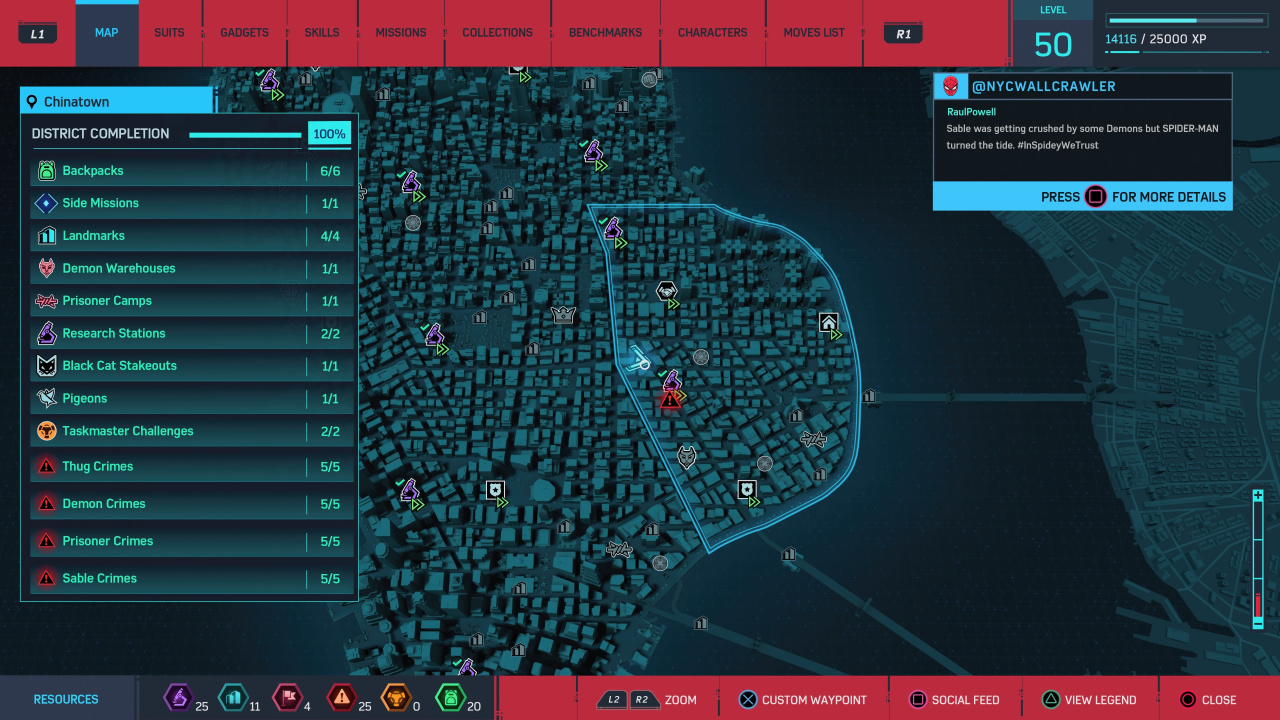Viewport: 1280px width, 720px height.
Task: Select the Backpacks 6/6 count
Action: coord(330,171)
